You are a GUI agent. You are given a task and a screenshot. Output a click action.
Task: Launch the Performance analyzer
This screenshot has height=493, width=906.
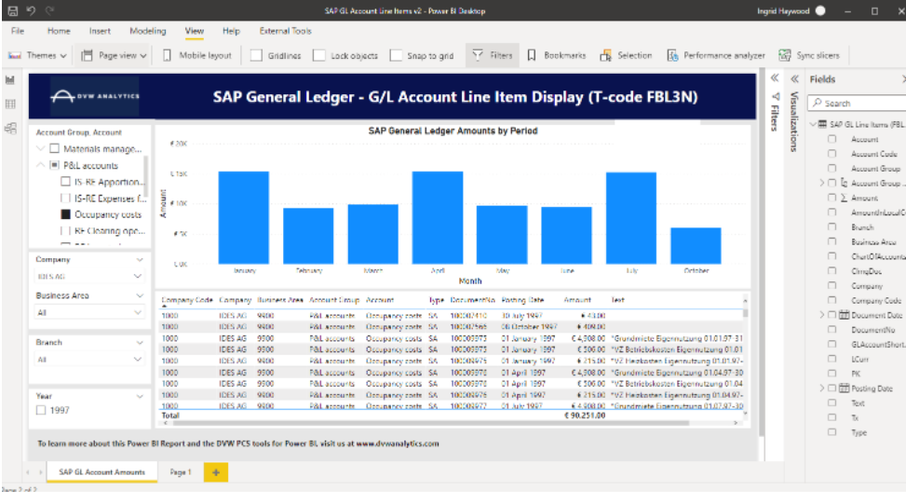tap(716, 56)
